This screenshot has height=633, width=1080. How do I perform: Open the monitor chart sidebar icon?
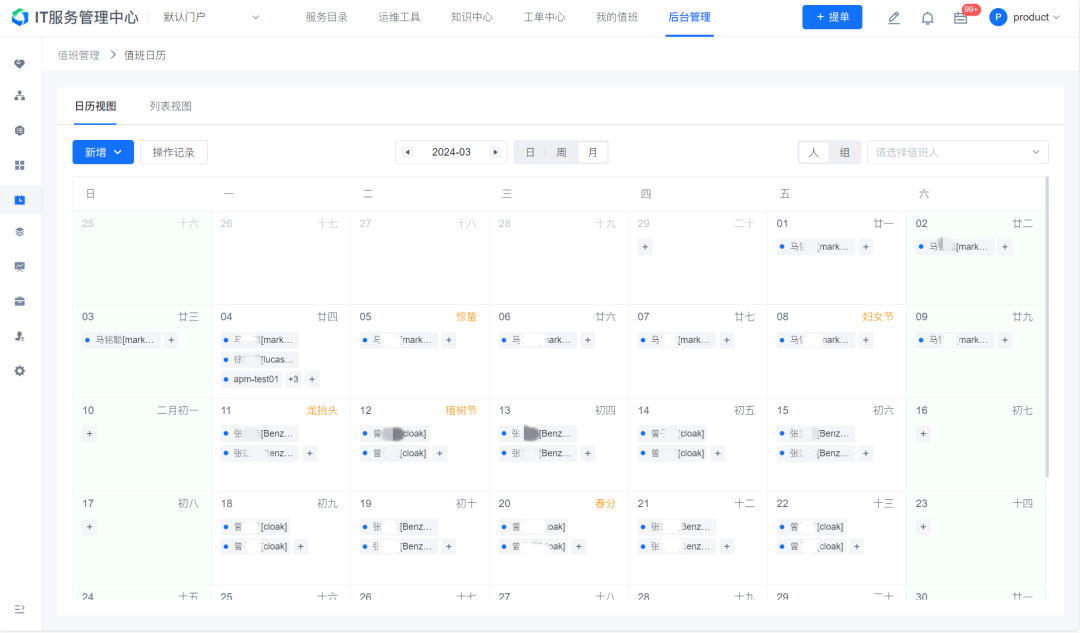click(20, 267)
